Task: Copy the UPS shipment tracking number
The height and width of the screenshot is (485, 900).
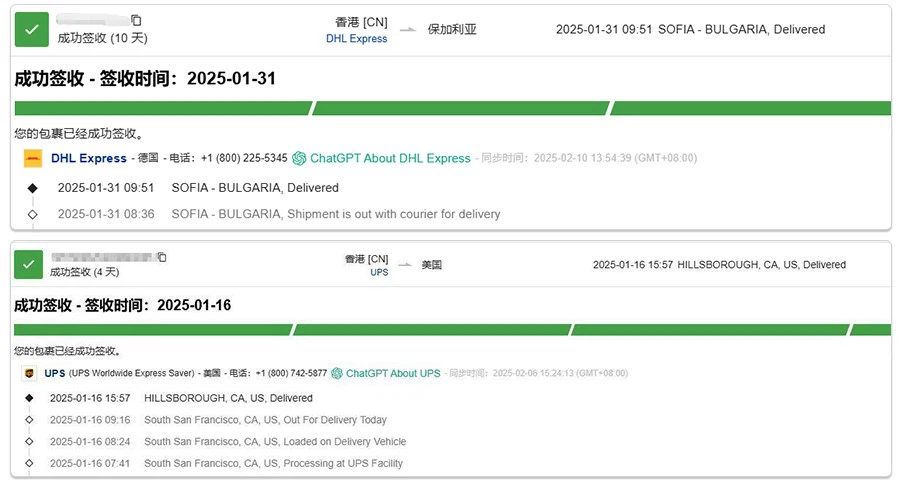Action: click(162, 257)
